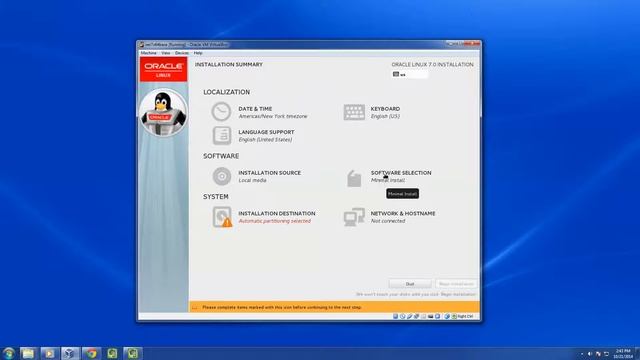Open the Help menu
Image resolution: width=640 pixels, height=360 pixels.
(198, 53)
